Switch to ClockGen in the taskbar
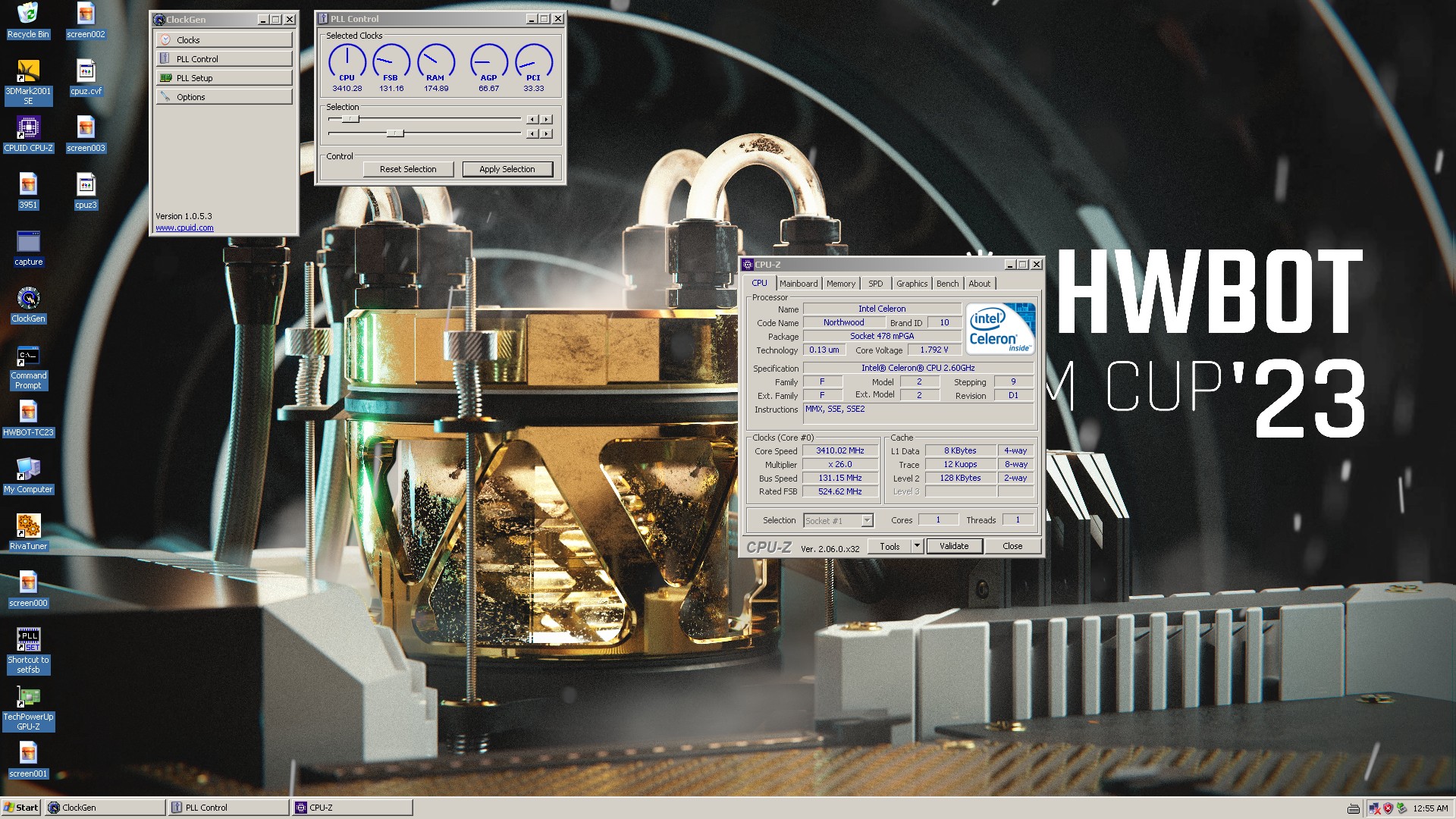The image size is (1456, 819). (105, 808)
